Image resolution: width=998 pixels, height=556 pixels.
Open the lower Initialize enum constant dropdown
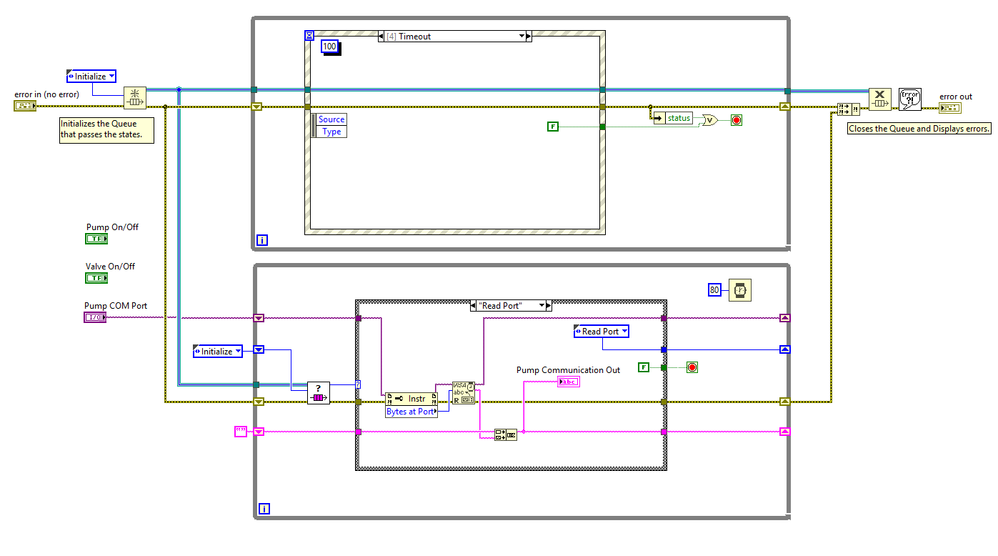click(238, 351)
